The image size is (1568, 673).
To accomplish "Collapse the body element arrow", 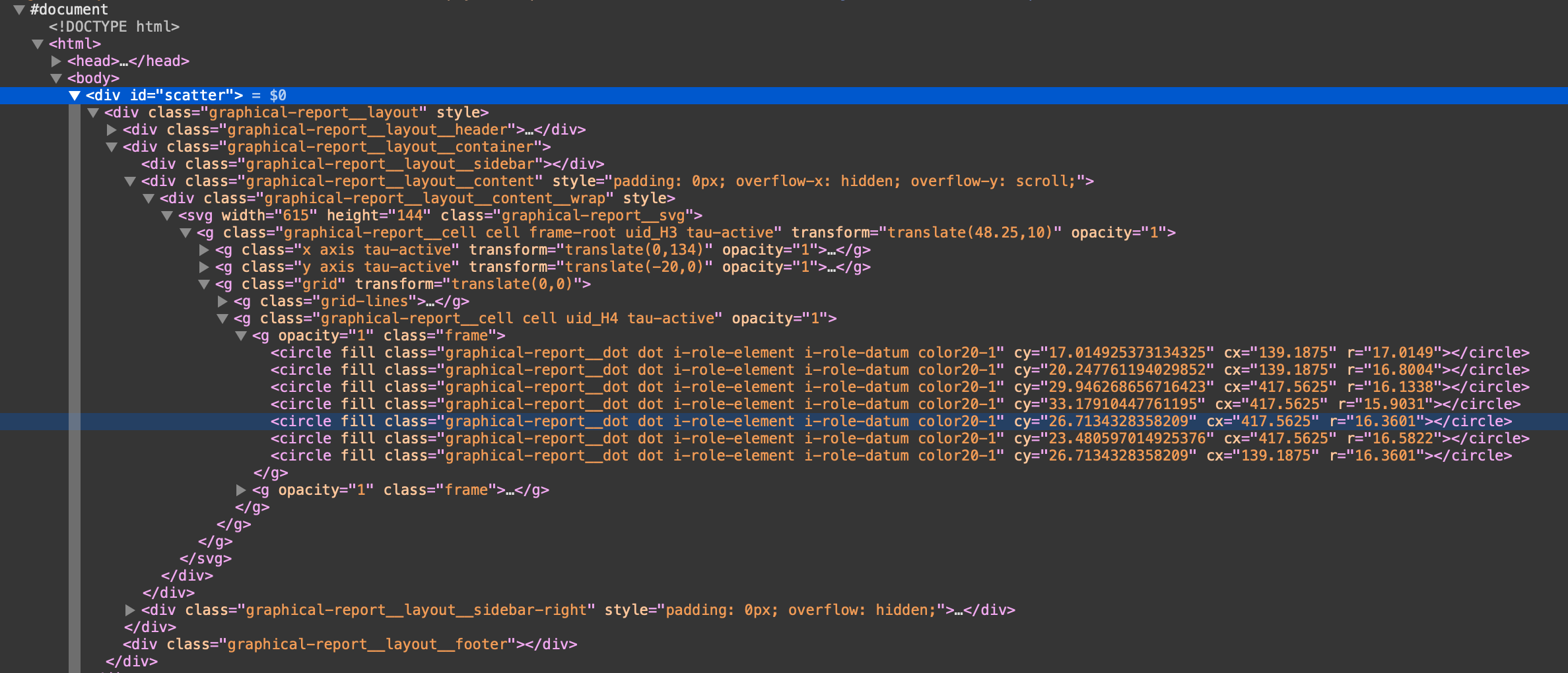I will tap(56, 78).
